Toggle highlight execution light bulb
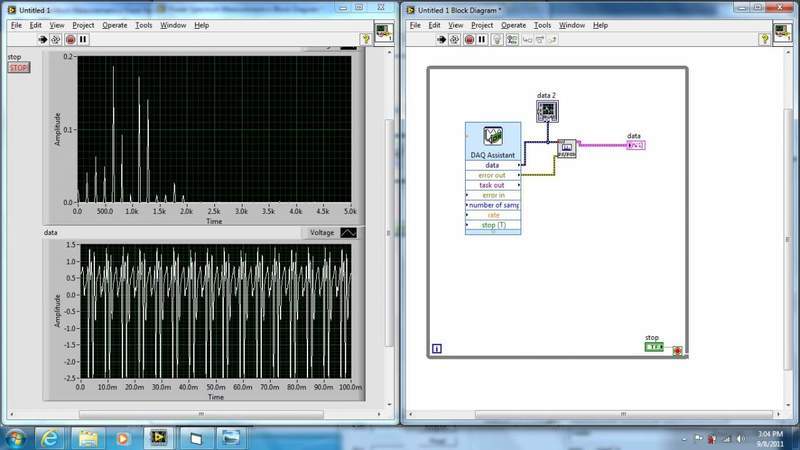Screen dimensions: 800x450 pos(496,39)
